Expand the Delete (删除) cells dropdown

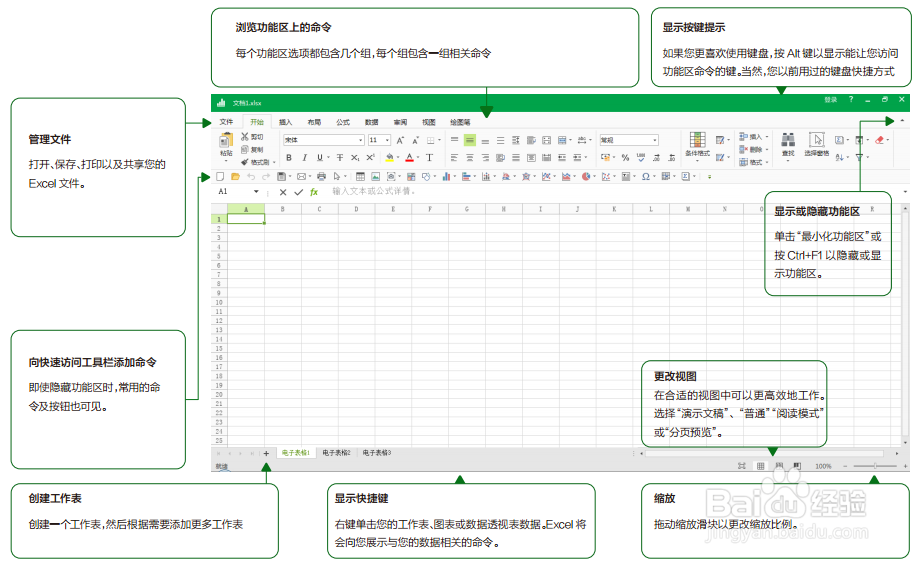[767, 150]
